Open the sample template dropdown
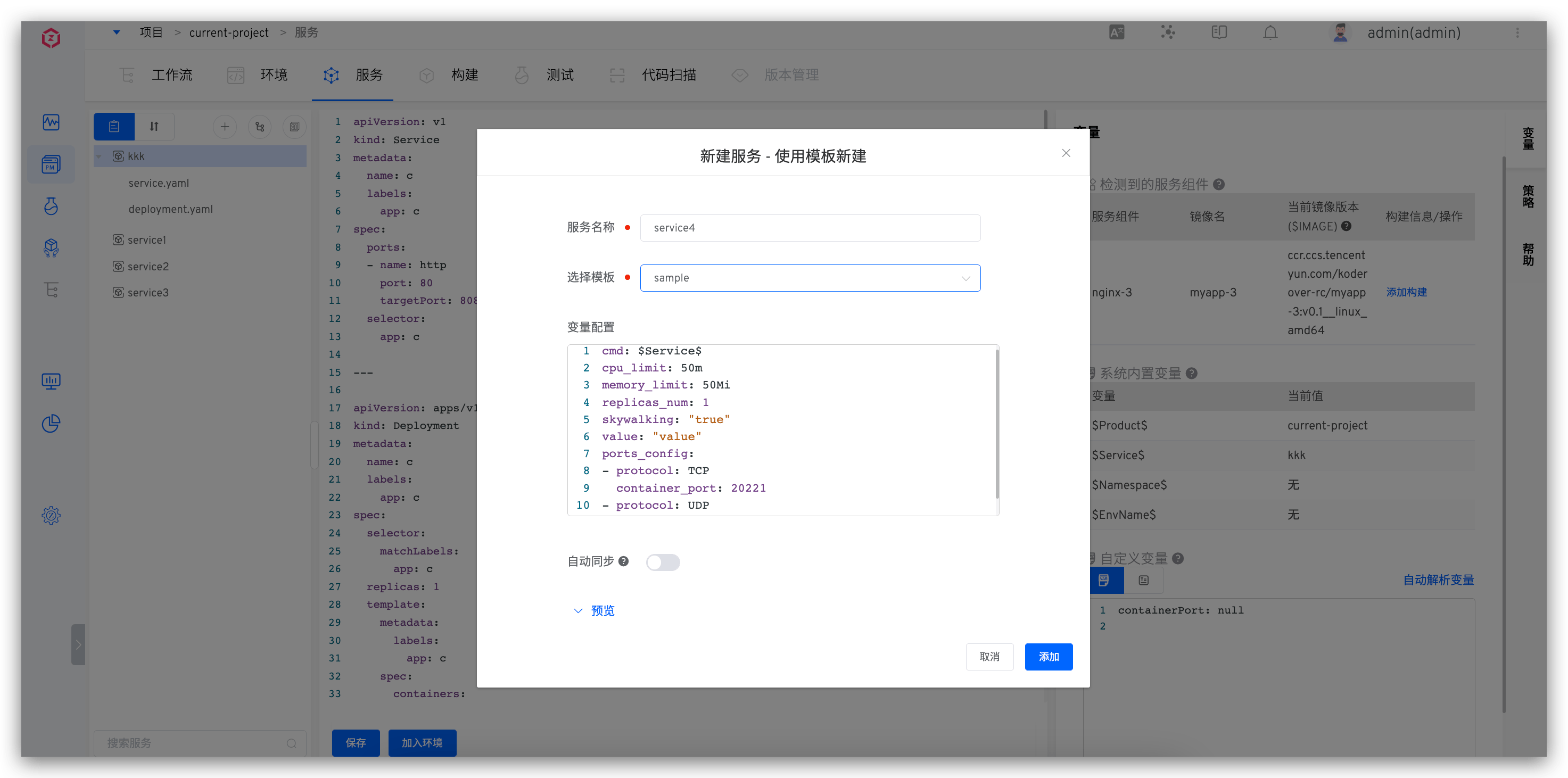Viewport: 1568px width, 778px height. tap(810, 278)
